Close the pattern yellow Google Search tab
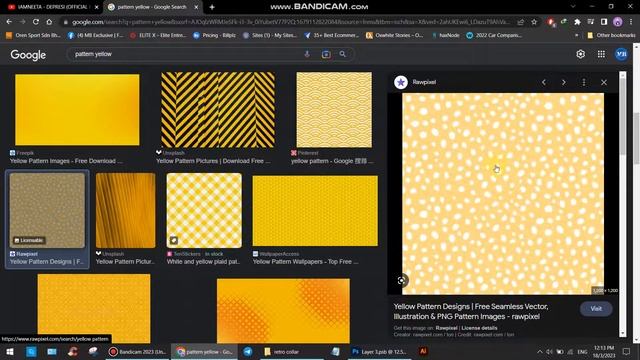This screenshot has width=640, height=360. click(196, 7)
